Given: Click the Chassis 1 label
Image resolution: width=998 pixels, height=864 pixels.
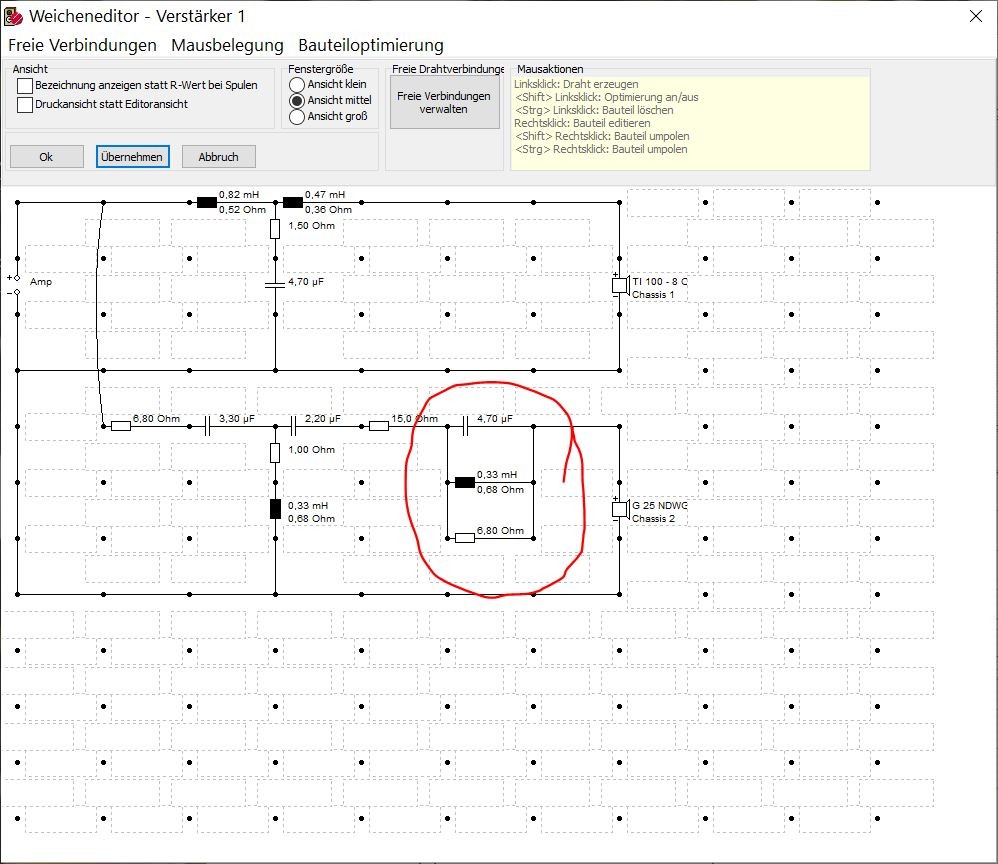Looking at the screenshot, I should pos(653,295).
